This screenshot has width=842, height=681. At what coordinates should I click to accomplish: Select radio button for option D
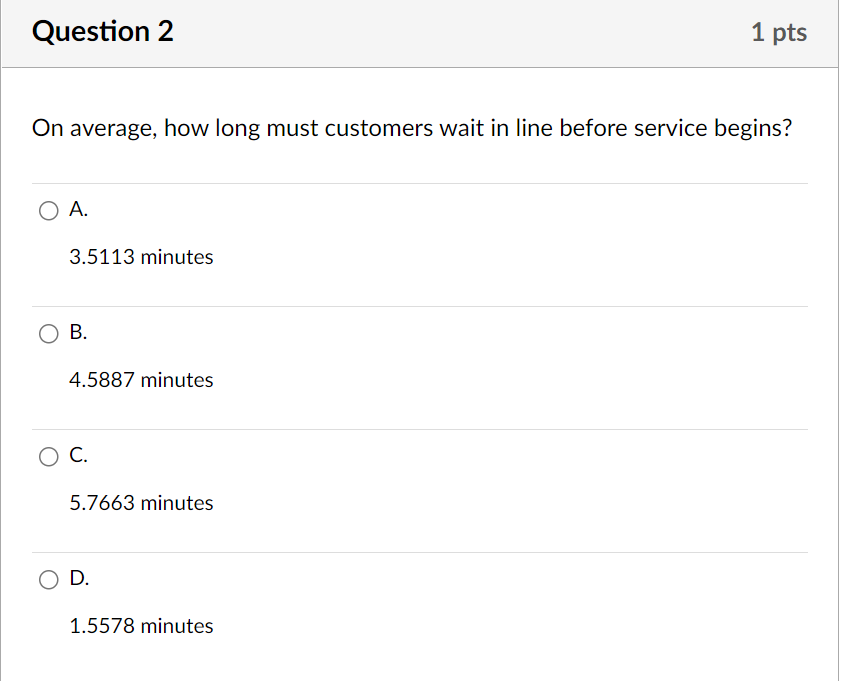48,579
